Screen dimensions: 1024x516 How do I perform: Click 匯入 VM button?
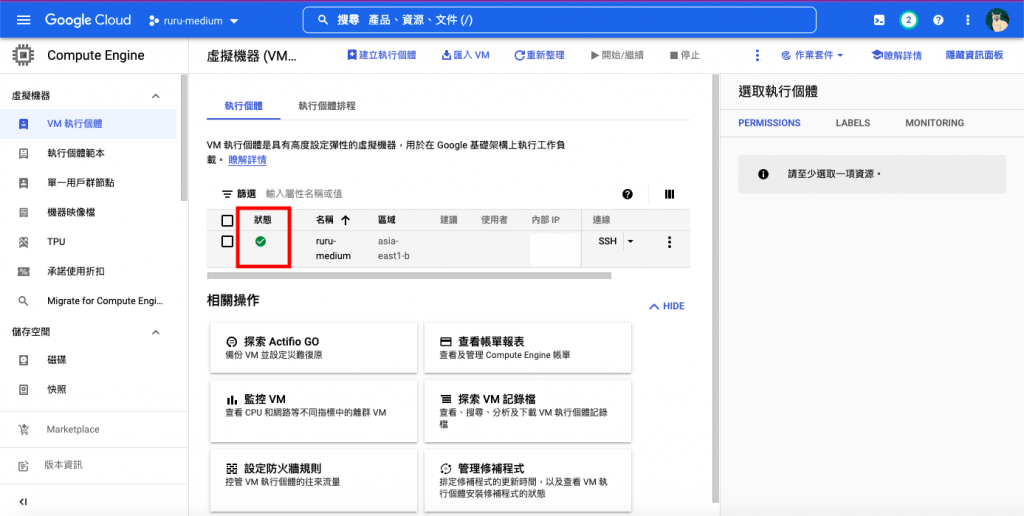[x=466, y=56]
